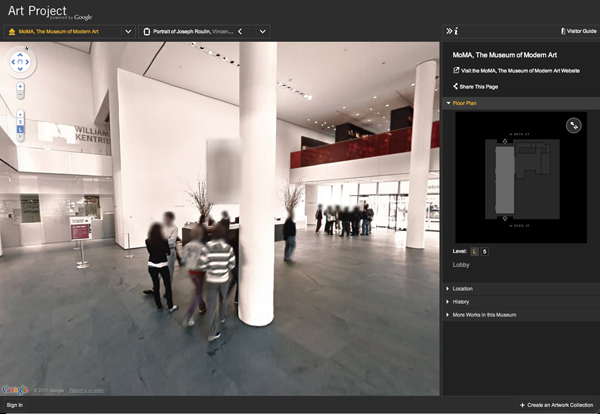Screen dimensions: 600x414
Task: Collapse the Floor Plan section
Action: click(521, 103)
